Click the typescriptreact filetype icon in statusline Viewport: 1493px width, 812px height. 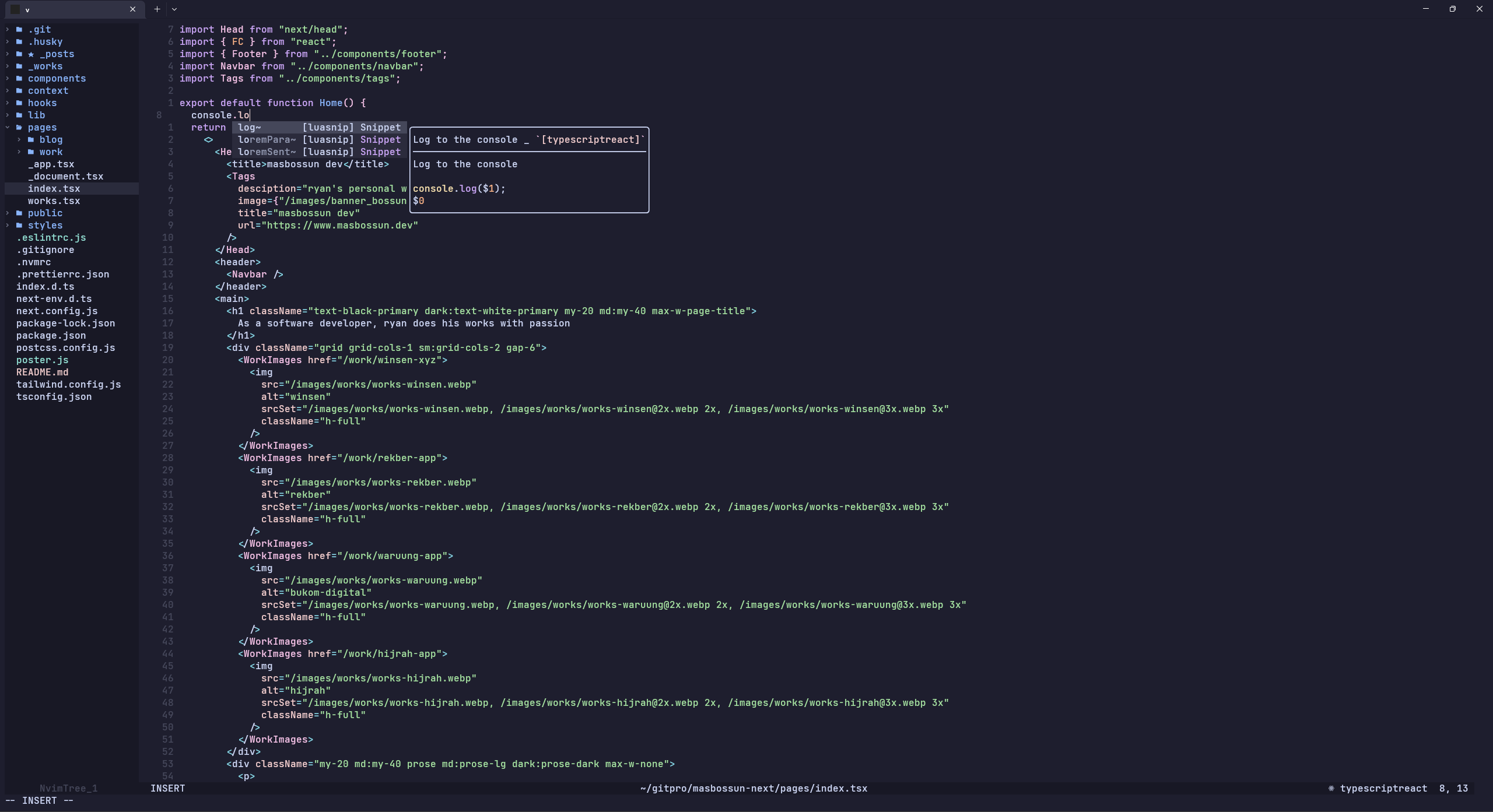(1331, 788)
